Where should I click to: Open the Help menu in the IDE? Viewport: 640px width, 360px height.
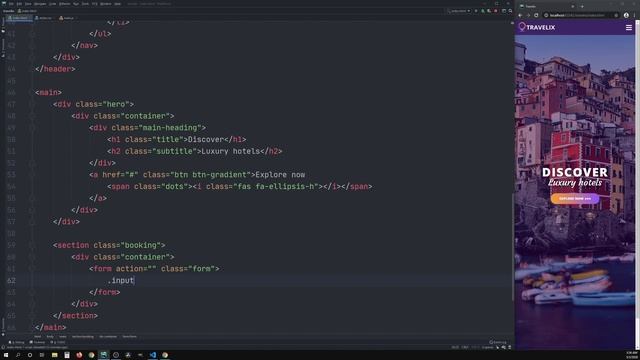point(118,4)
